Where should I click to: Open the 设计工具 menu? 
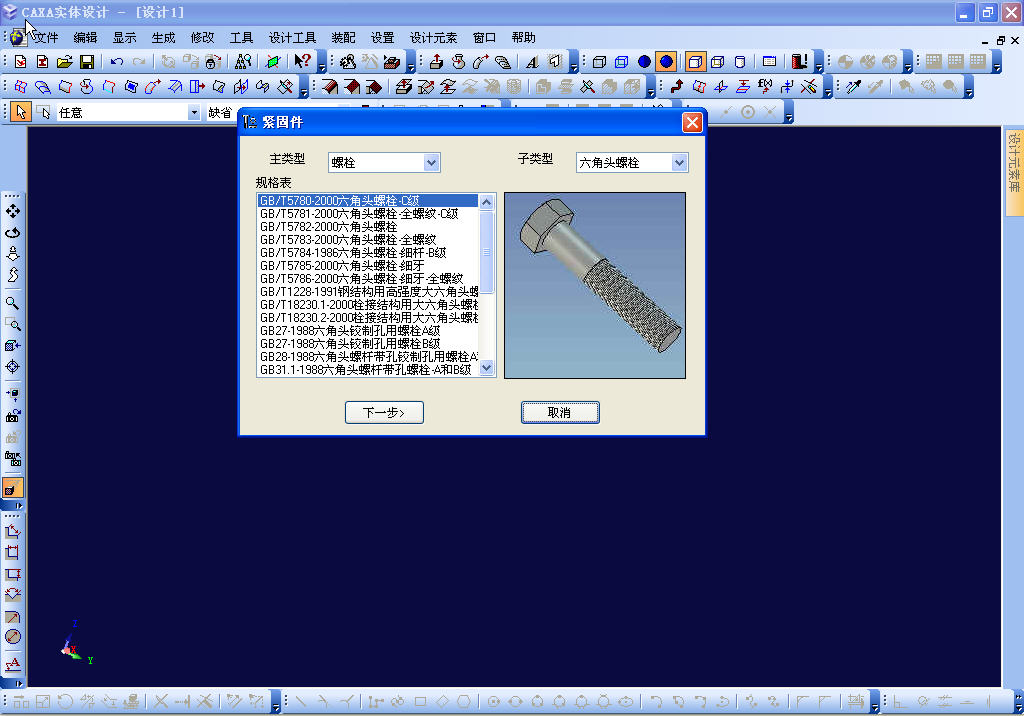(x=293, y=37)
